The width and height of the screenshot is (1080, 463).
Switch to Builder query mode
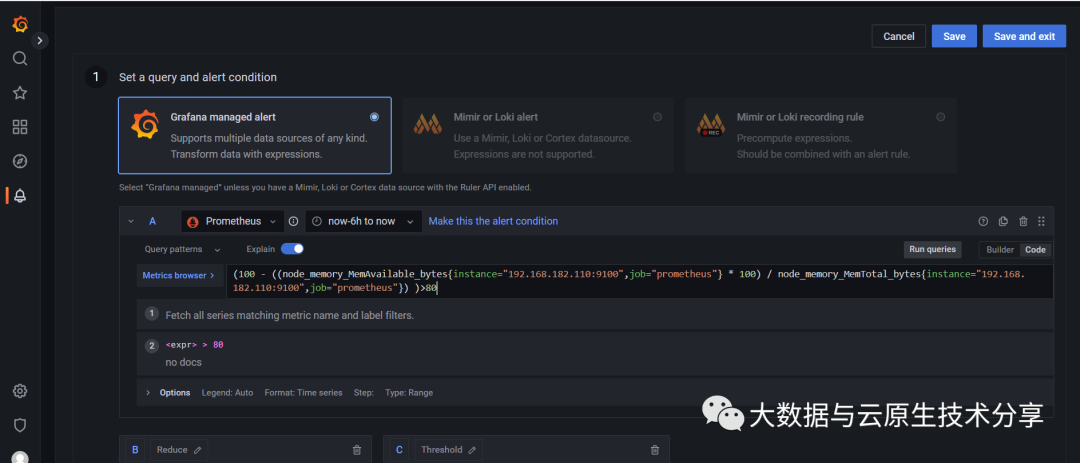999,250
